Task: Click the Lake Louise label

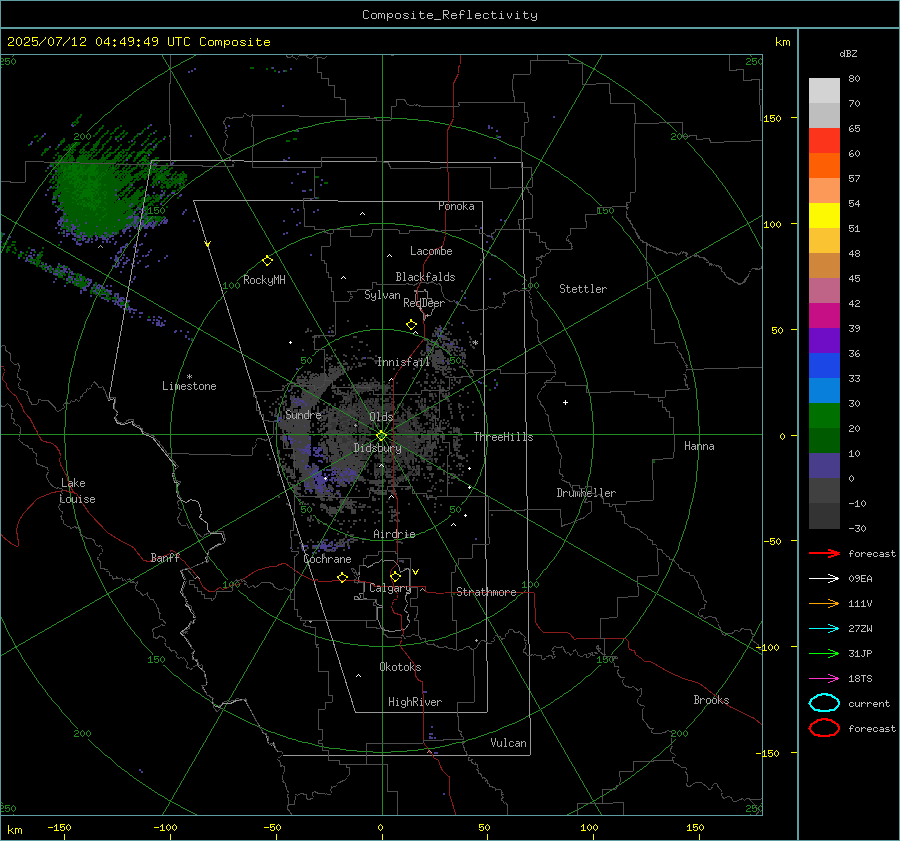Action: click(77, 491)
